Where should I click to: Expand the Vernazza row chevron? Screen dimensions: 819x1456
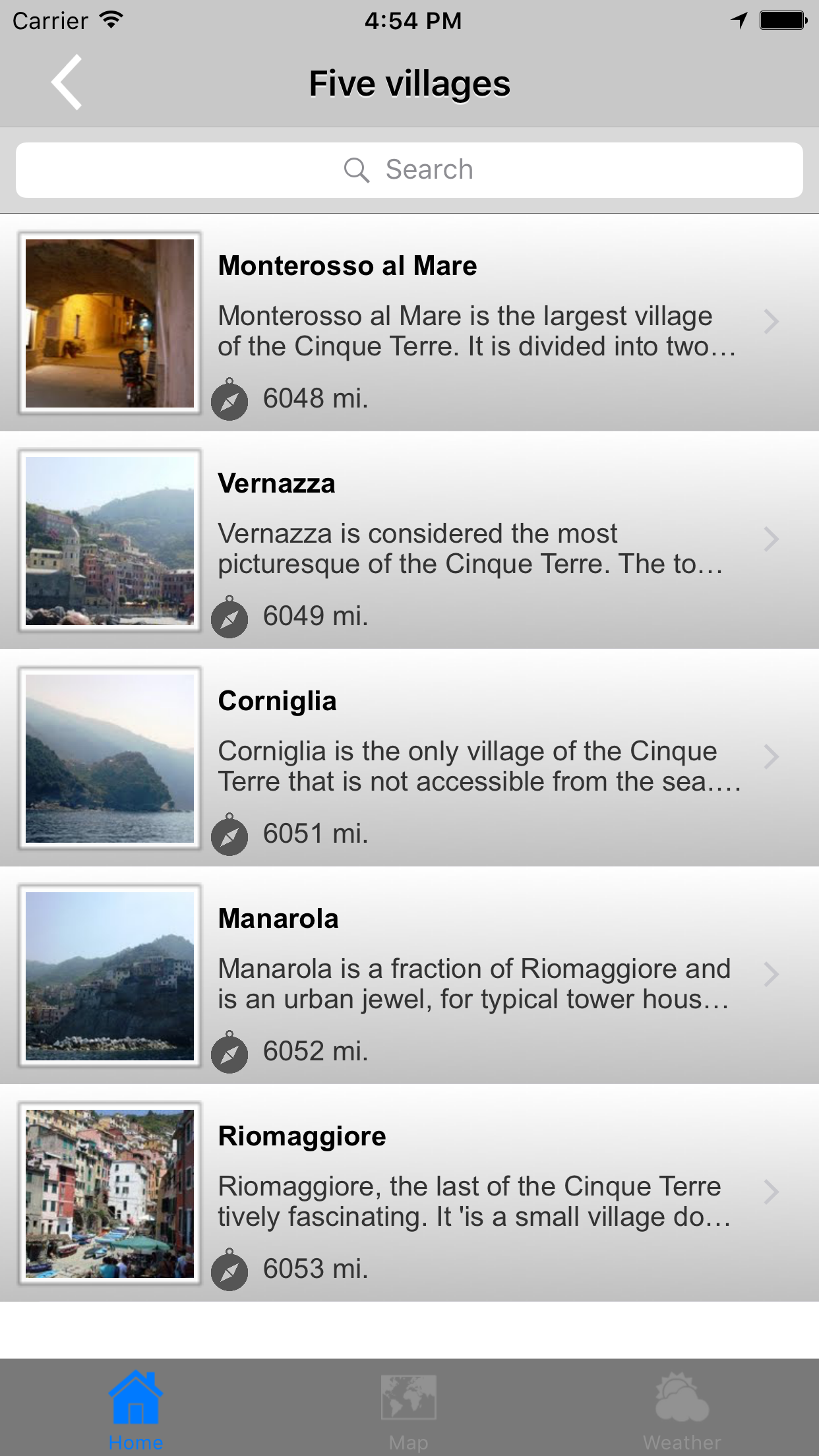771,539
